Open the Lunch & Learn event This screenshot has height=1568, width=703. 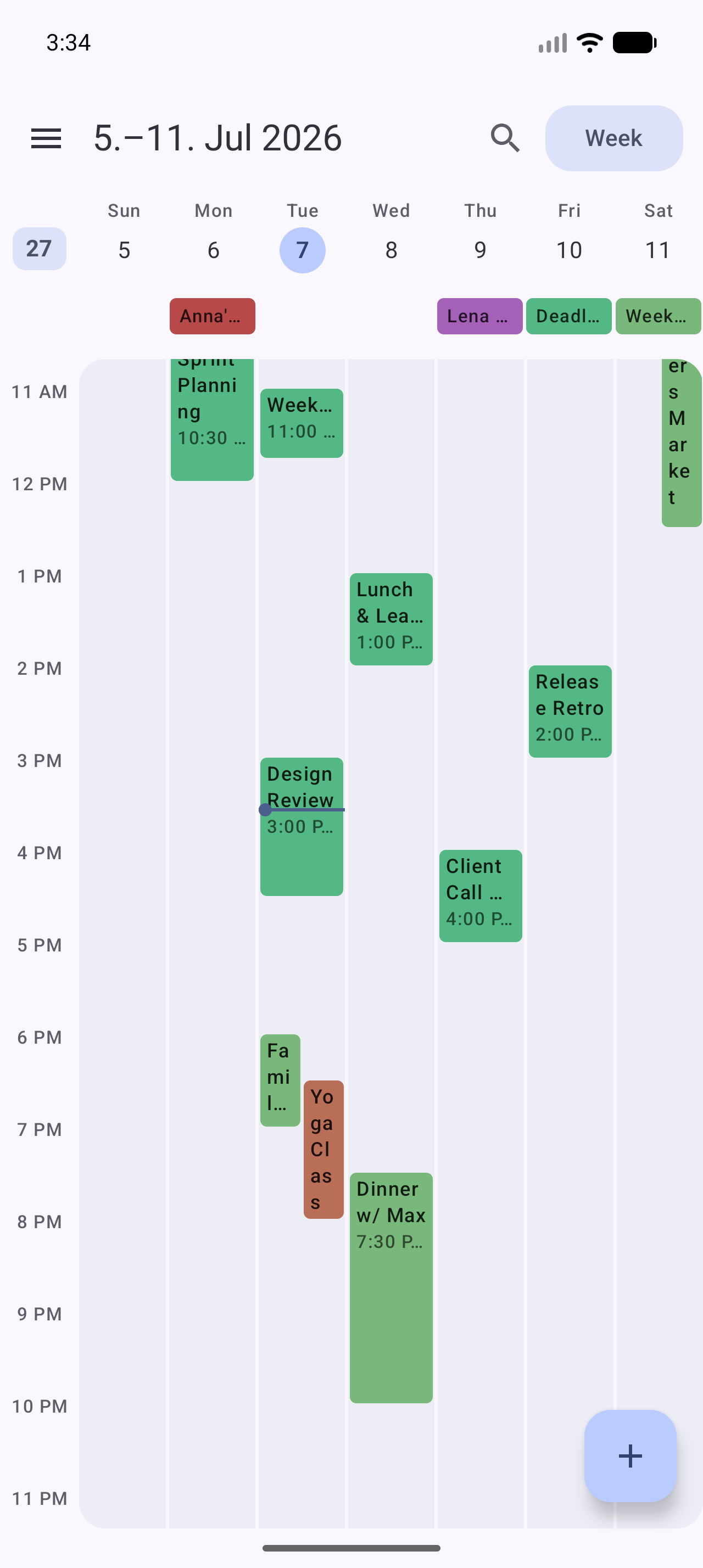click(x=392, y=619)
